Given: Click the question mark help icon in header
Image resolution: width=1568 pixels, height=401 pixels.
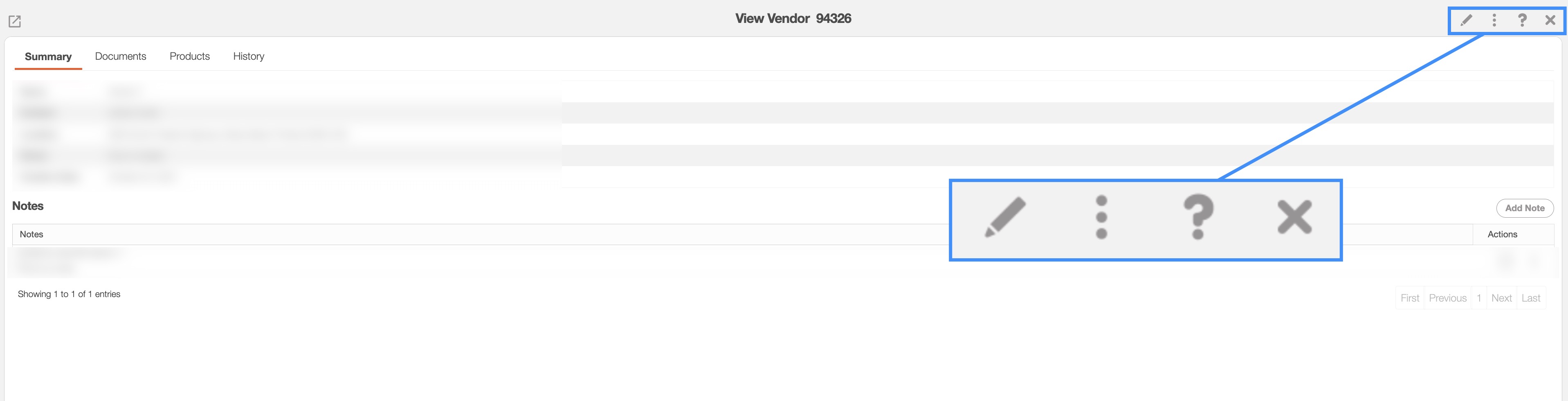Looking at the screenshot, I should pos(1522,20).
